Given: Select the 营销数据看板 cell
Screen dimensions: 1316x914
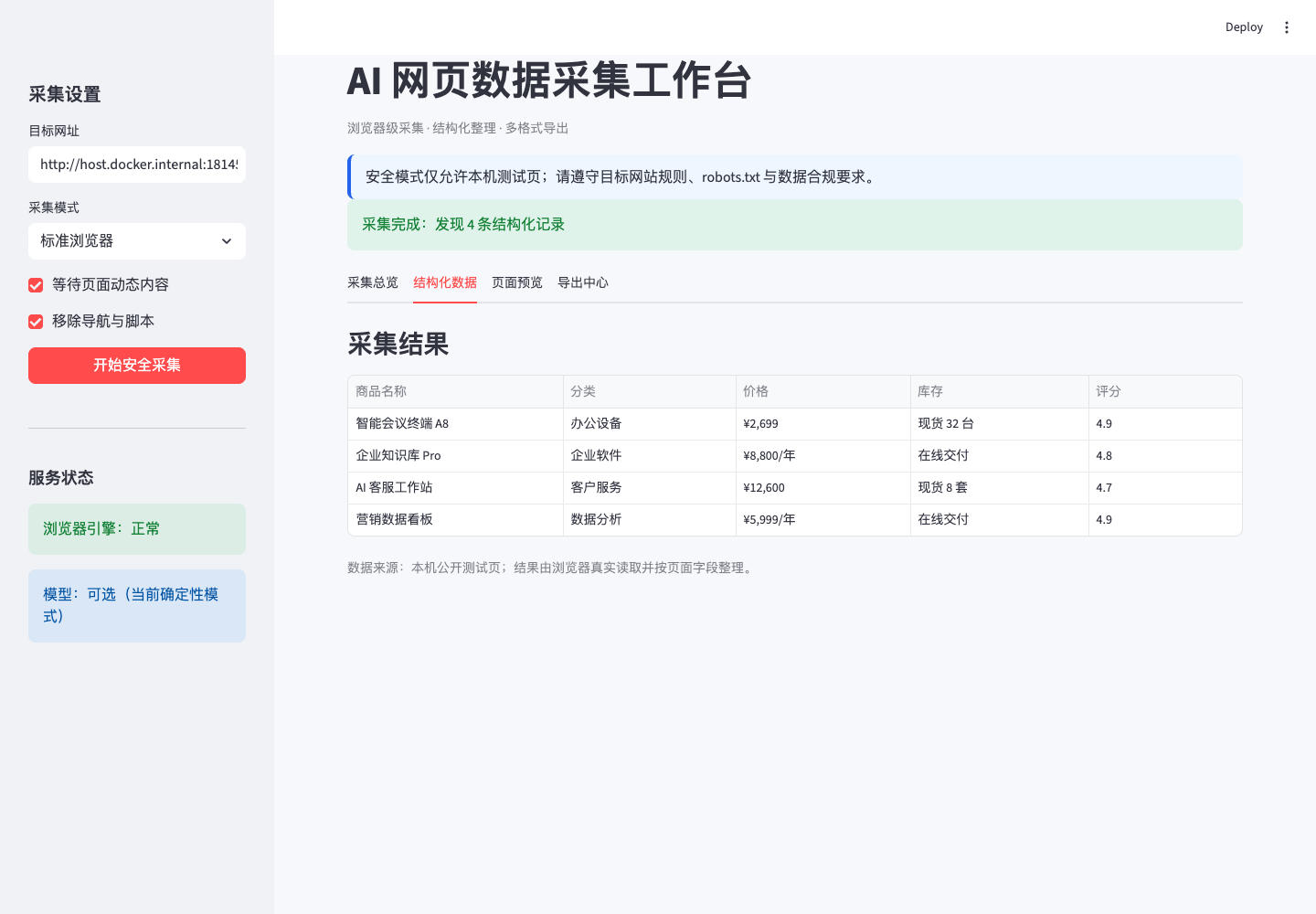Looking at the screenshot, I should 455,520.
